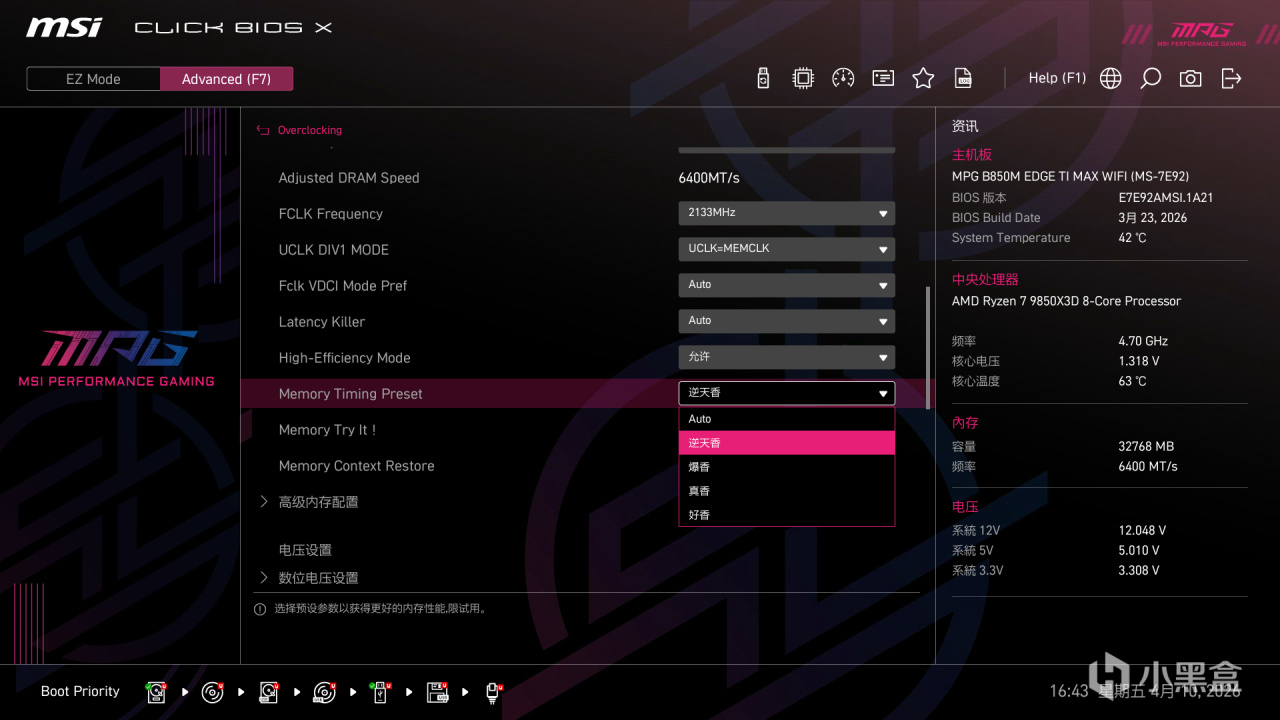Screen dimensions: 1280x720
Task: Go back using the Overclocking arrow icon
Action: coord(263,130)
